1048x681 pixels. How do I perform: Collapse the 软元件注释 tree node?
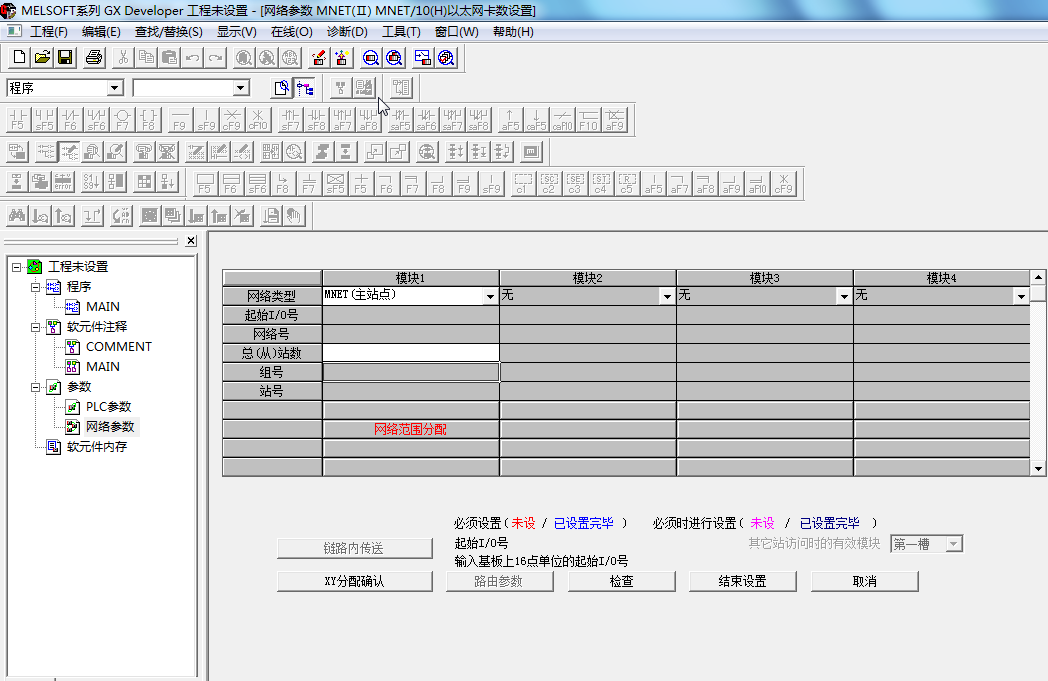(x=35, y=327)
